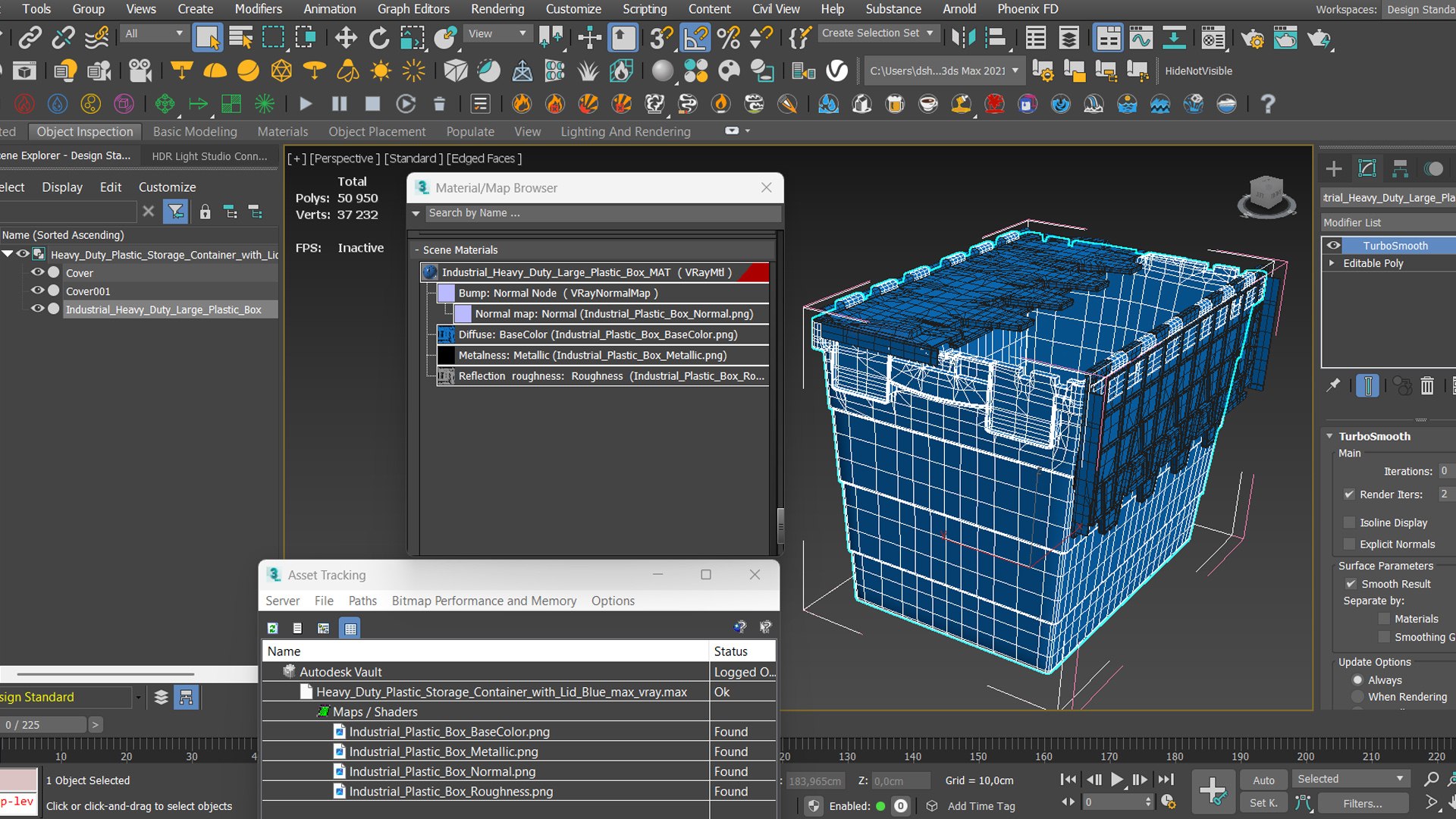The image size is (1456, 819).
Task: Click the Start simulation play icon
Action: pyautogui.click(x=306, y=103)
